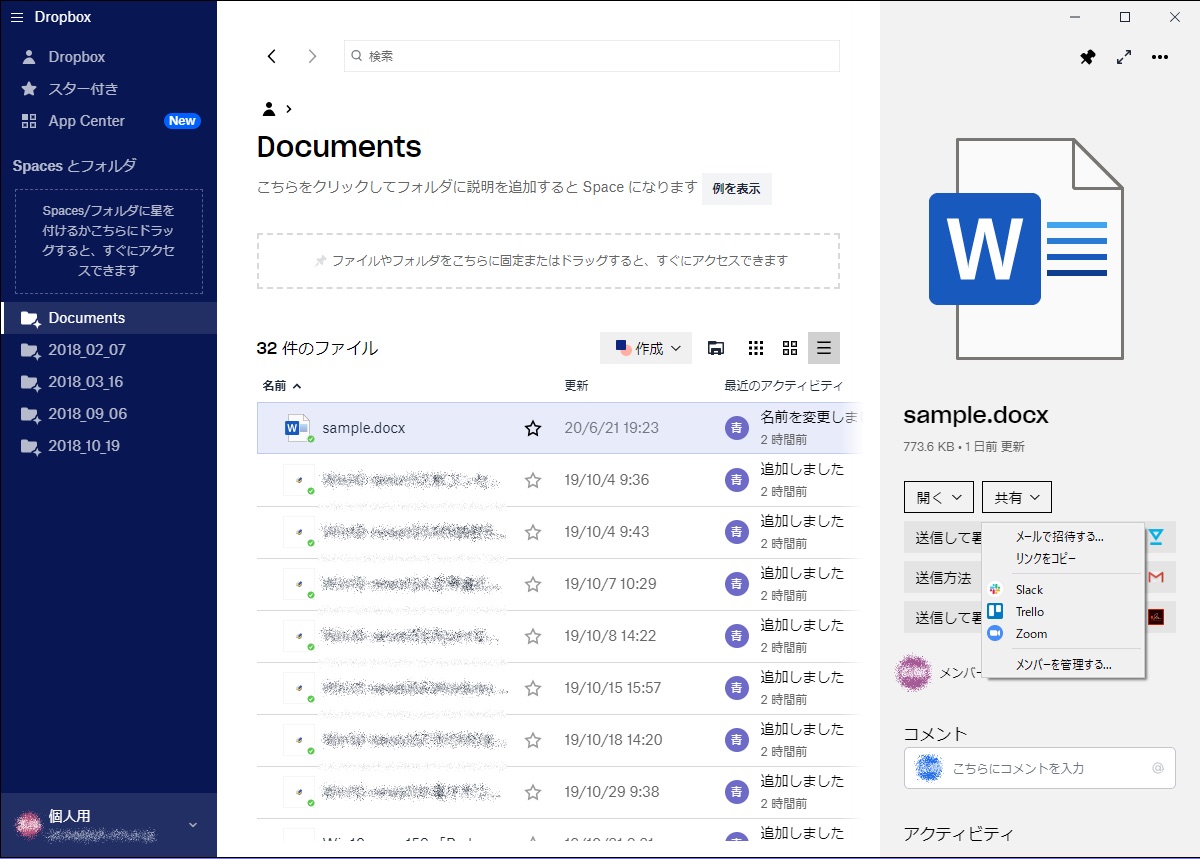The image size is (1200, 859).
Task: Click the Word icon of sample.docx row
Action: 299,428
